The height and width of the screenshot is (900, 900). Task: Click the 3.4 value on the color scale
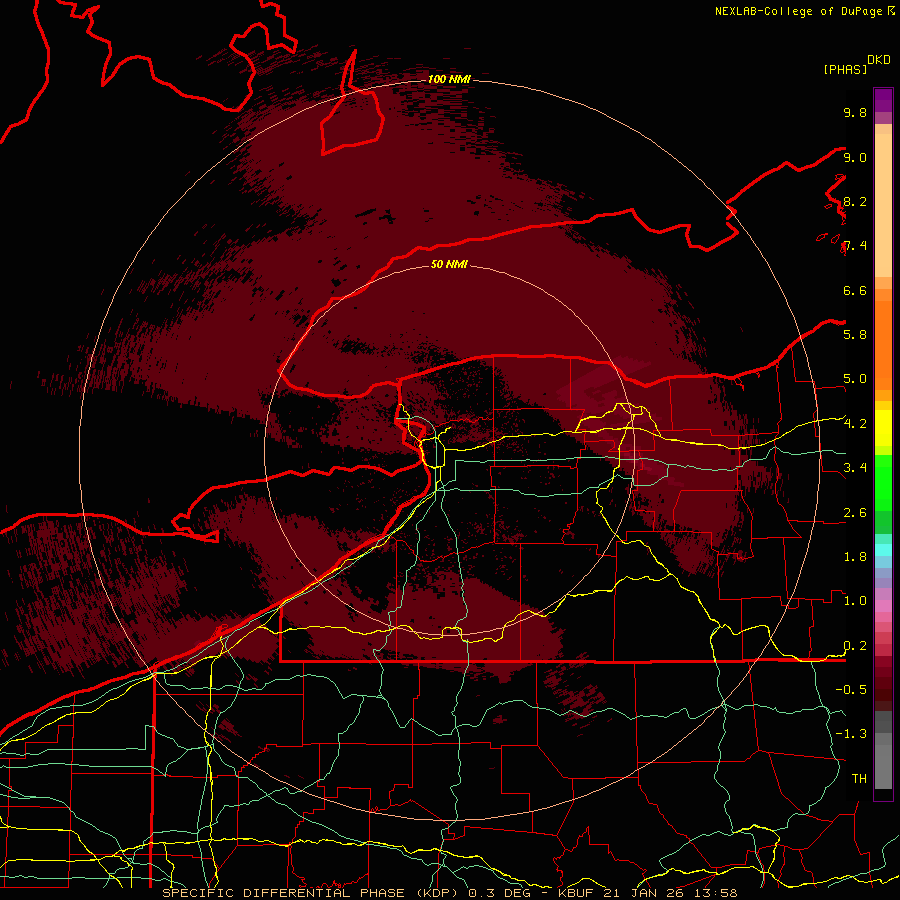click(855, 468)
